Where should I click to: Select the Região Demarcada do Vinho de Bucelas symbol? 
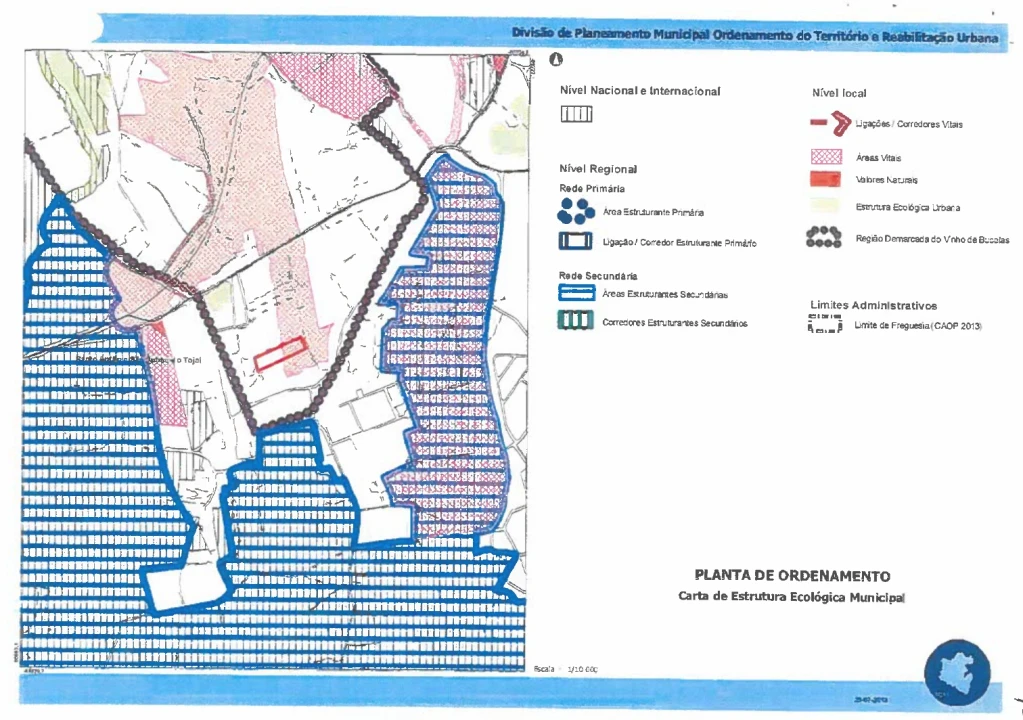pyautogui.click(x=825, y=238)
